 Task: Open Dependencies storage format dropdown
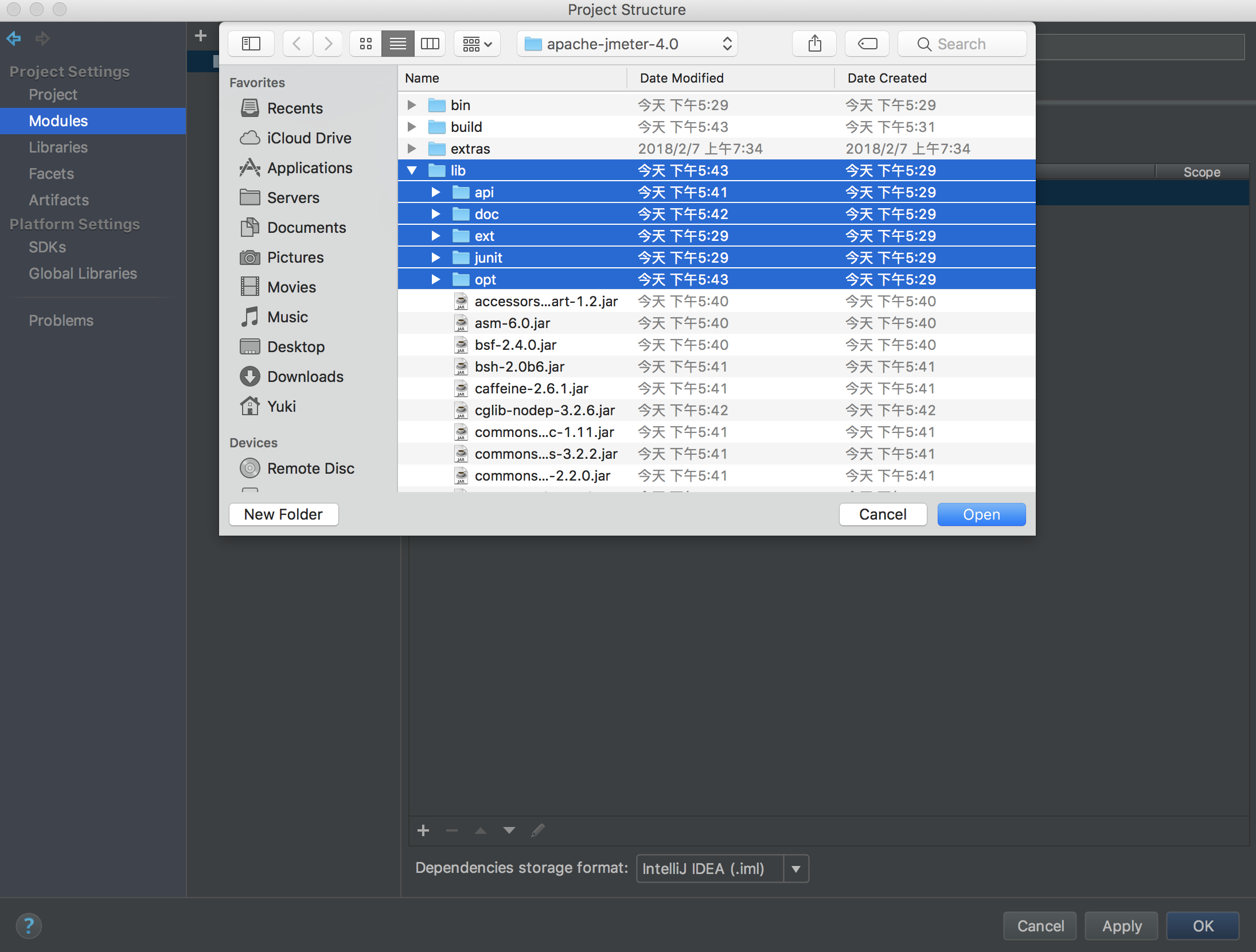(723, 868)
